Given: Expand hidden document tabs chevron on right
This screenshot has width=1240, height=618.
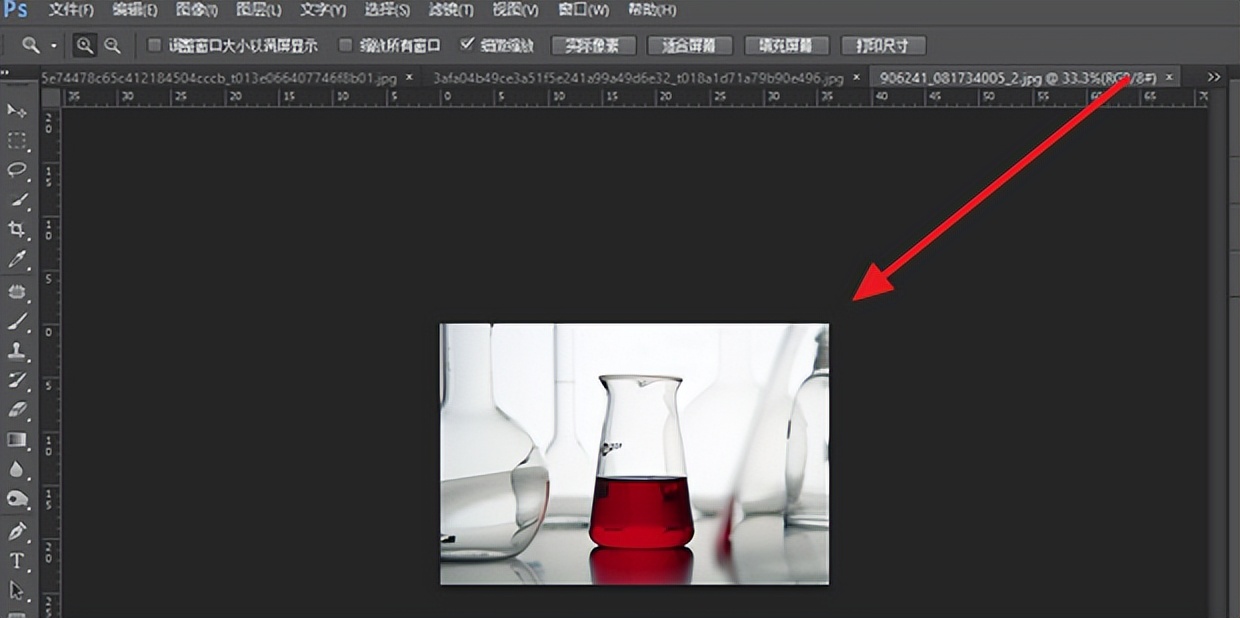Looking at the screenshot, I should [1213, 76].
